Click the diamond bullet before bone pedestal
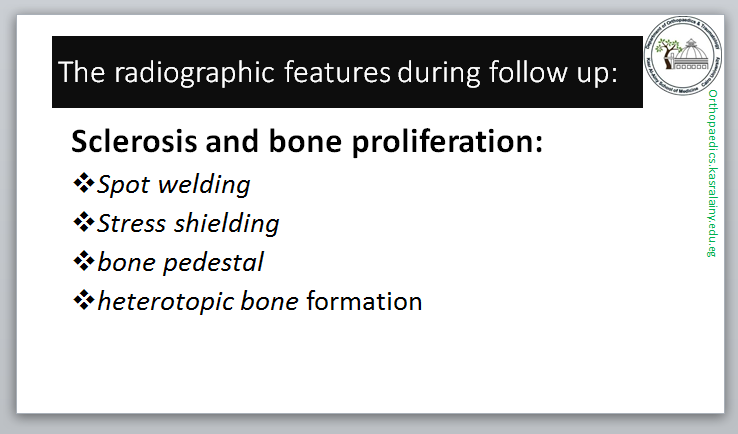The height and width of the screenshot is (434, 738). (82, 261)
